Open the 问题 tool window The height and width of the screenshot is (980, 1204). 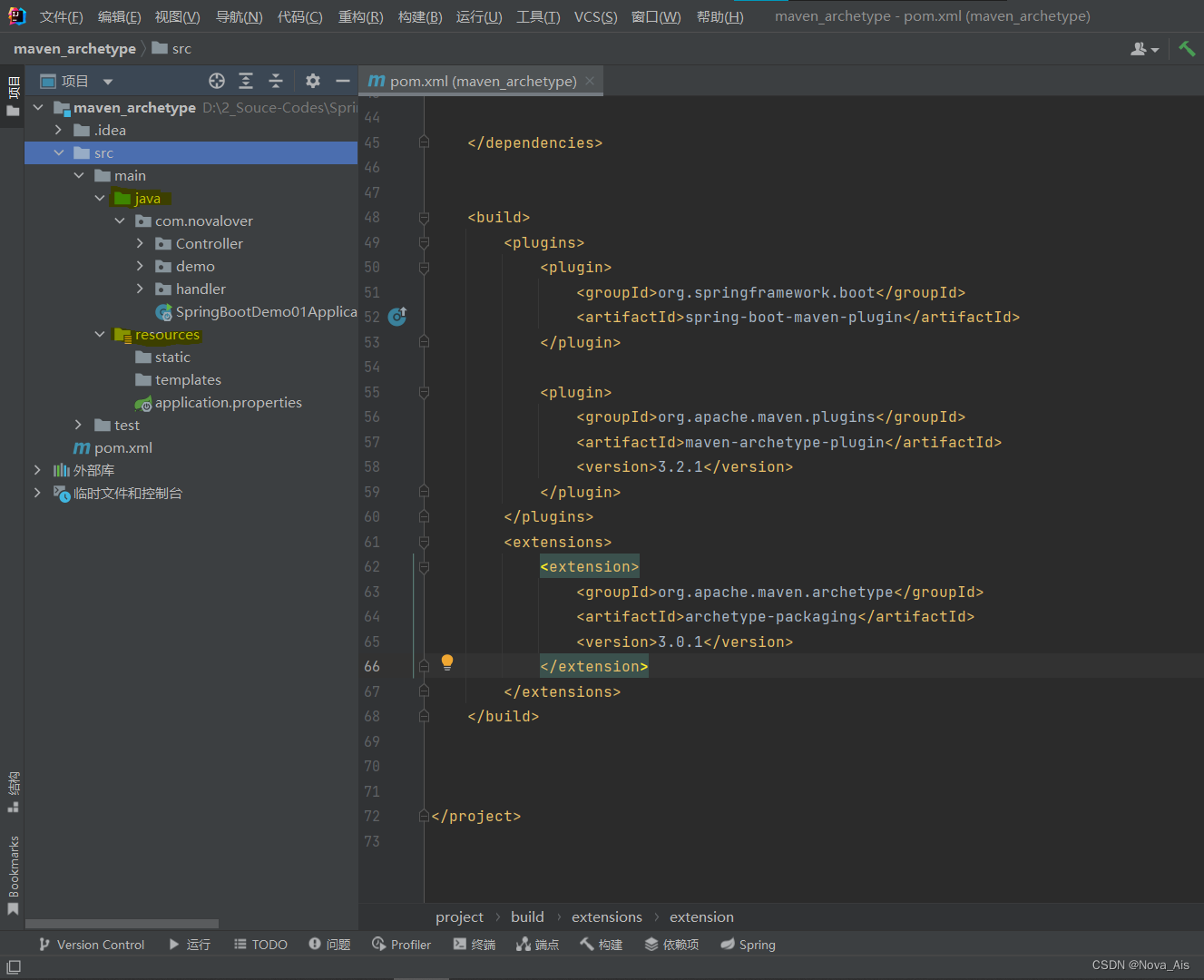329,945
